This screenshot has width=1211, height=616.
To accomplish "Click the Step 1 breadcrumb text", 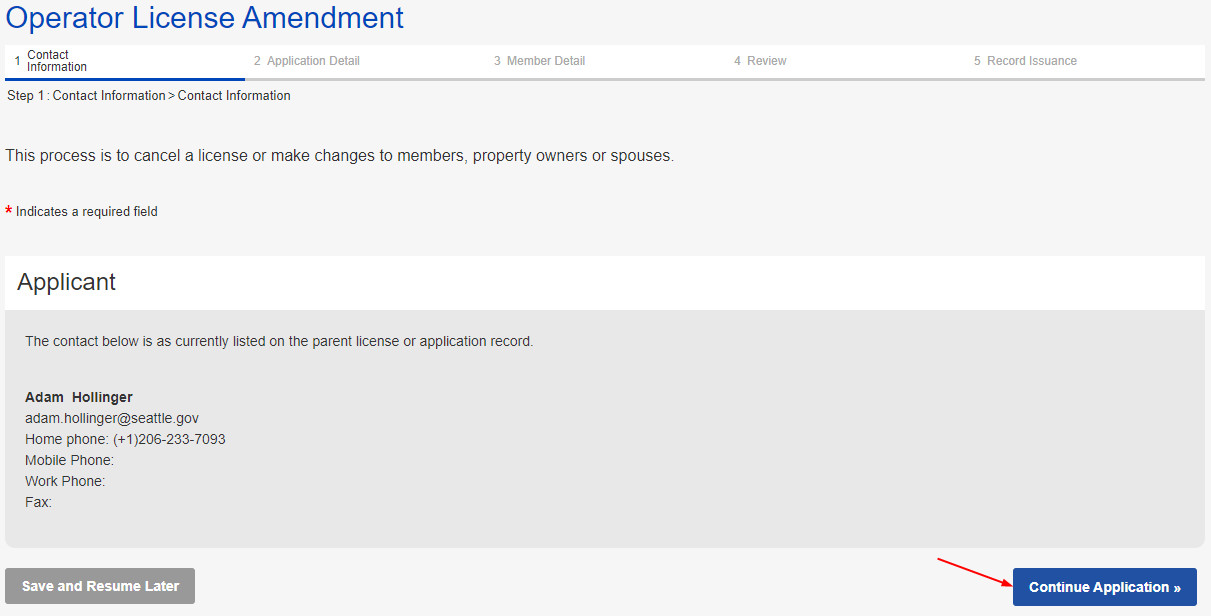I will (149, 96).
